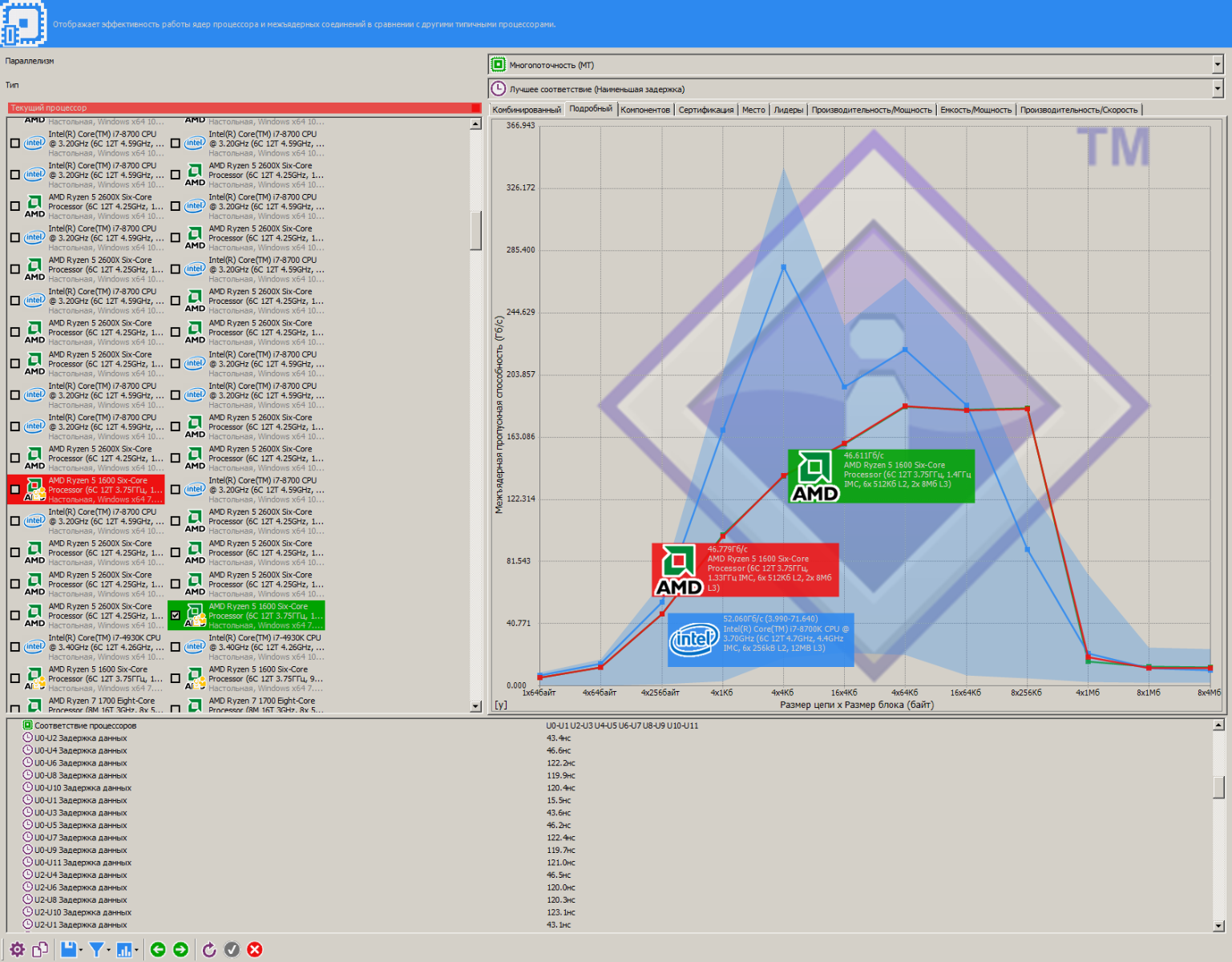Click the blue funnel filter icon
The height and width of the screenshot is (962, 1232).
point(96,950)
